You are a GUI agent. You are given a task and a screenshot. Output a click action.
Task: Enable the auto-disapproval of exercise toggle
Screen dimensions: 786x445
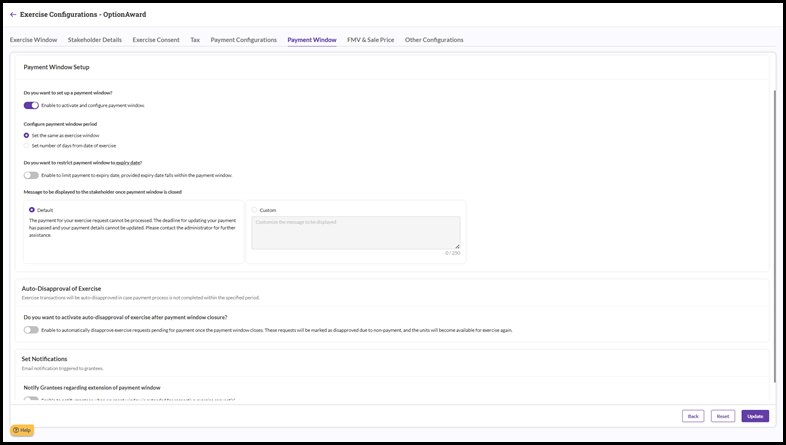31,330
